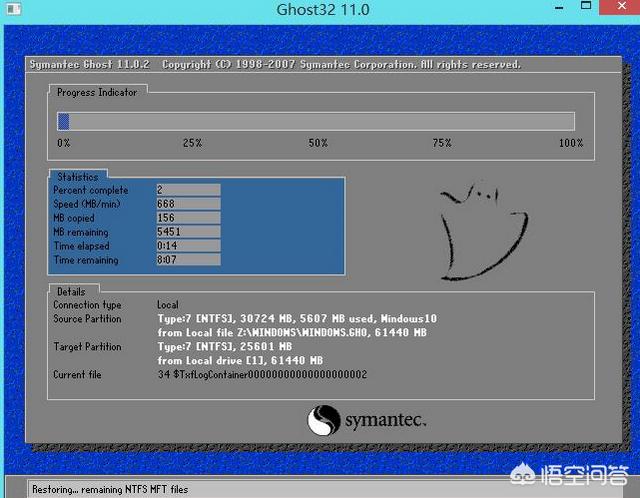The height and width of the screenshot is (498, 640).
Task: Click the Target Partition label in Details
Action: [x=87, y=347]
